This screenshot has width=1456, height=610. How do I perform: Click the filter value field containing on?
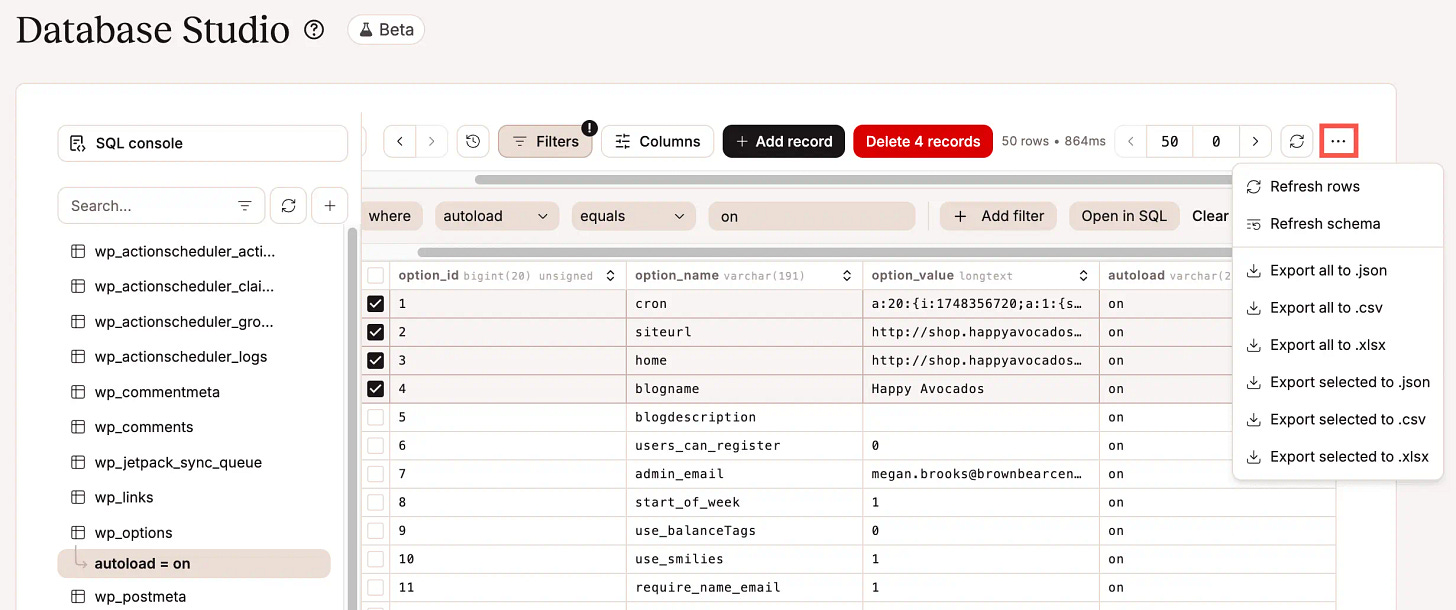pyautogui.click(x=811, y=216)
